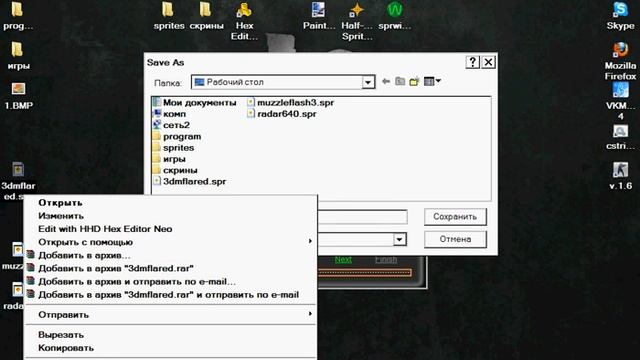Choose Добавить в архив... menu entry
The image size is (640, 360).
171,256
